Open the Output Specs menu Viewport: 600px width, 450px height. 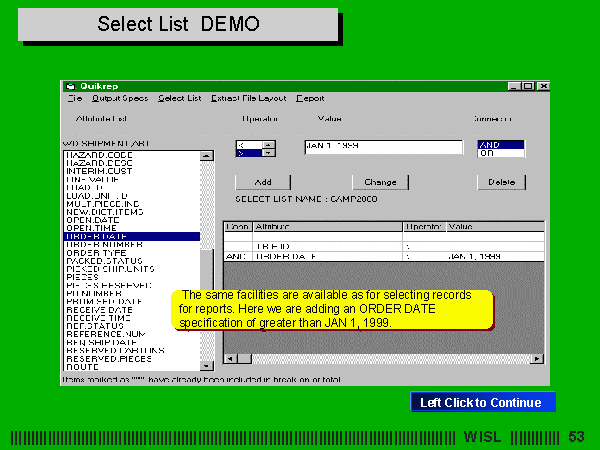click(x=119, y=99)
